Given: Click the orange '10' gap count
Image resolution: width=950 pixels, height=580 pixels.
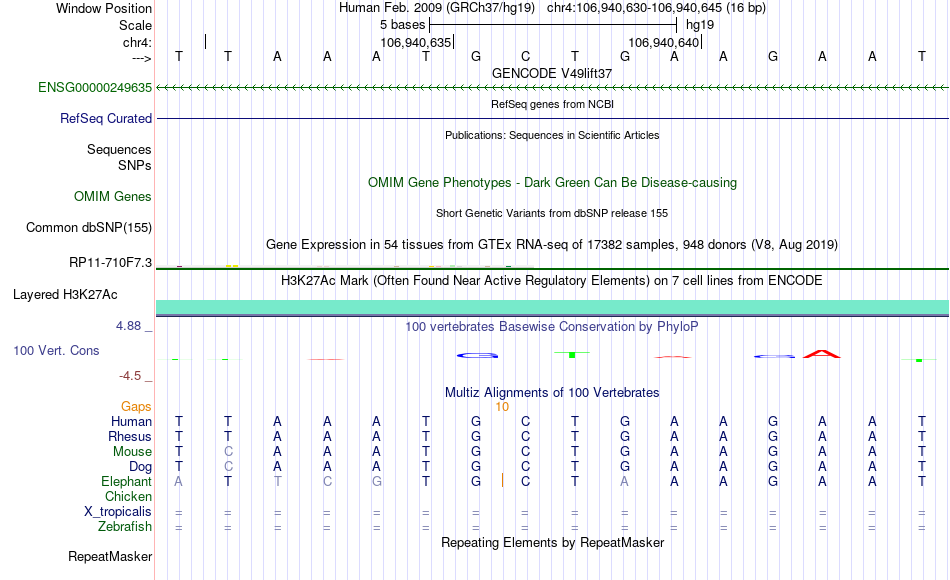Looking at the screenshot, I should (x=502, y=407).
